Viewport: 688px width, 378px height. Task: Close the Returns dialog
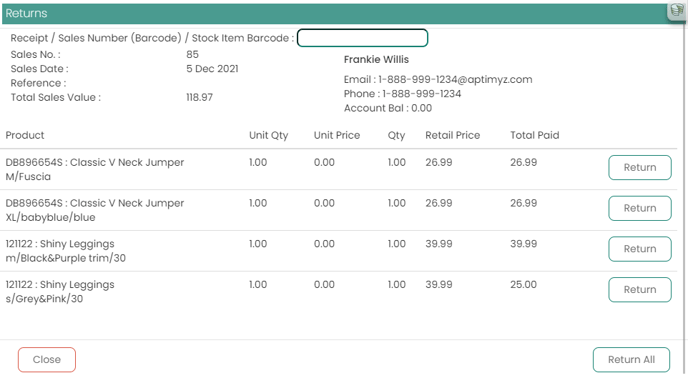47,360
